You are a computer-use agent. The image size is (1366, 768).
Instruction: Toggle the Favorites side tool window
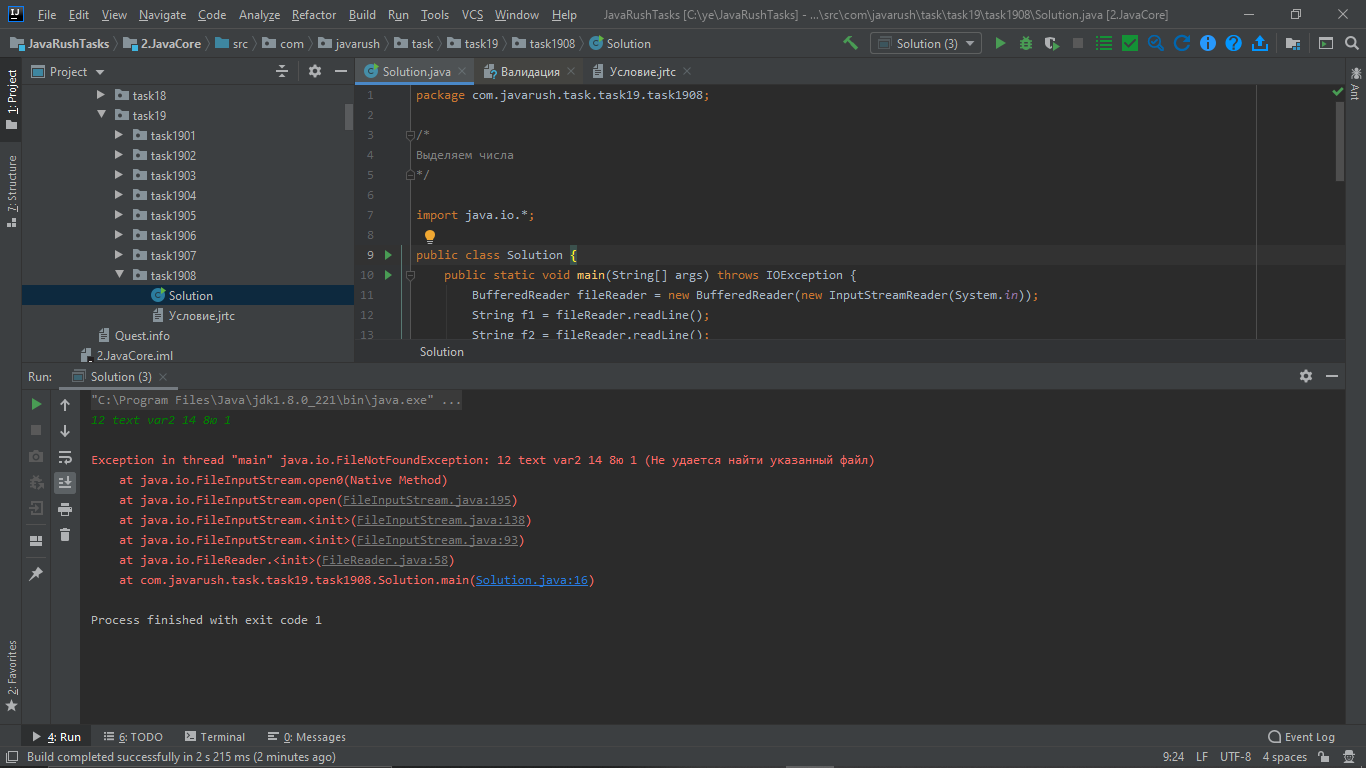[x=11, y=676]
